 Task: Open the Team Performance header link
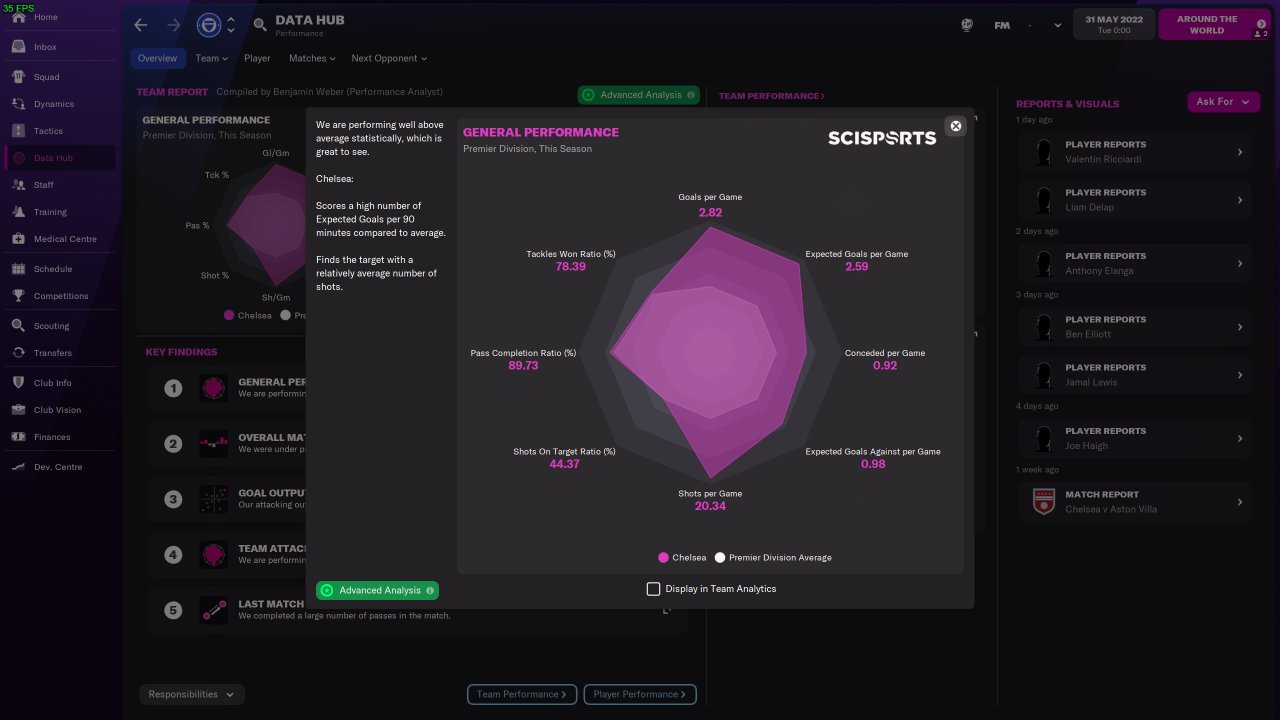tap(772, 96)
